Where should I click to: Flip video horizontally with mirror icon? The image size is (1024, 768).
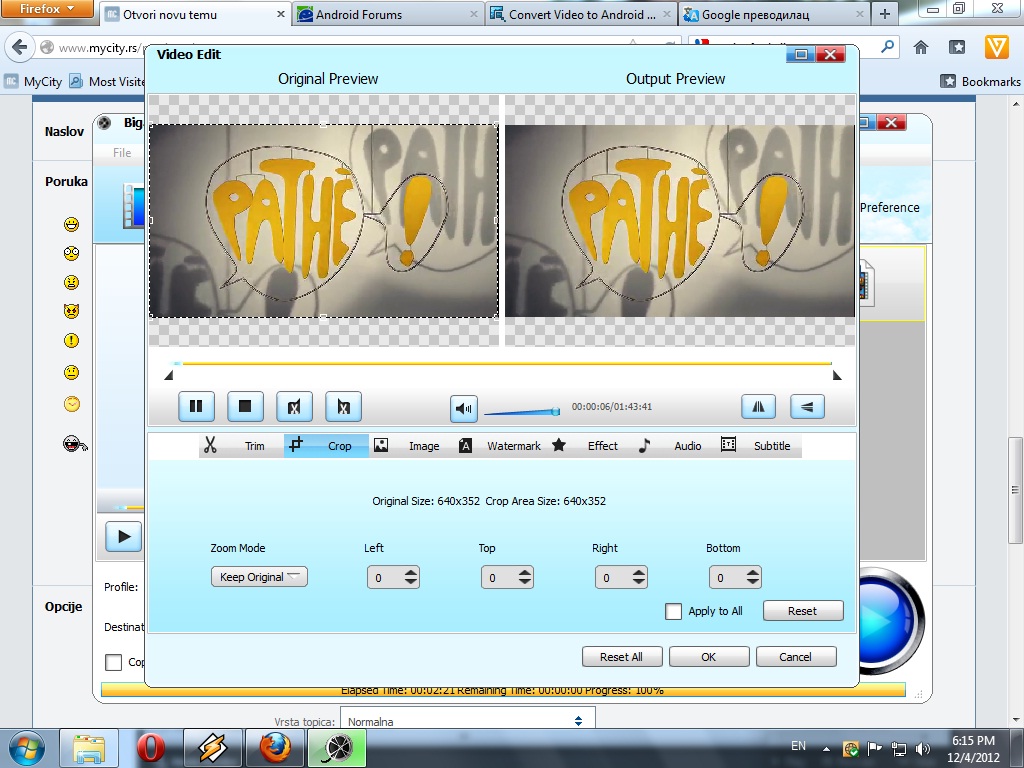758,406
